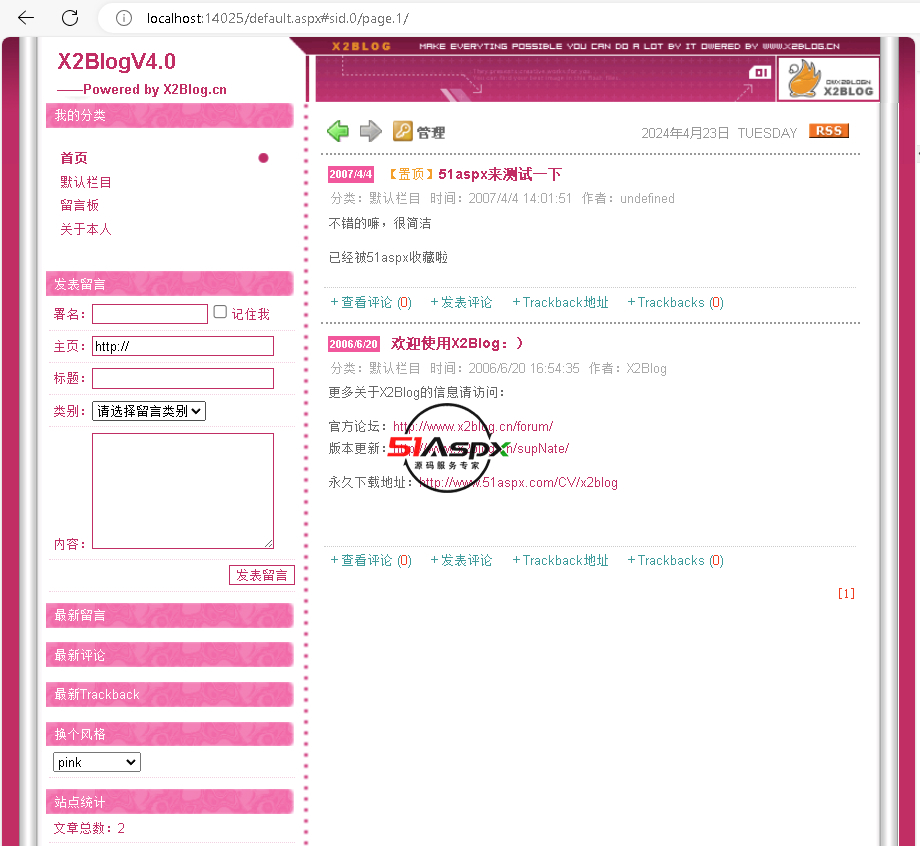920x846 pixels.
Task: Open post title 欢迎使用X2Blog
Action: [456, 343]
